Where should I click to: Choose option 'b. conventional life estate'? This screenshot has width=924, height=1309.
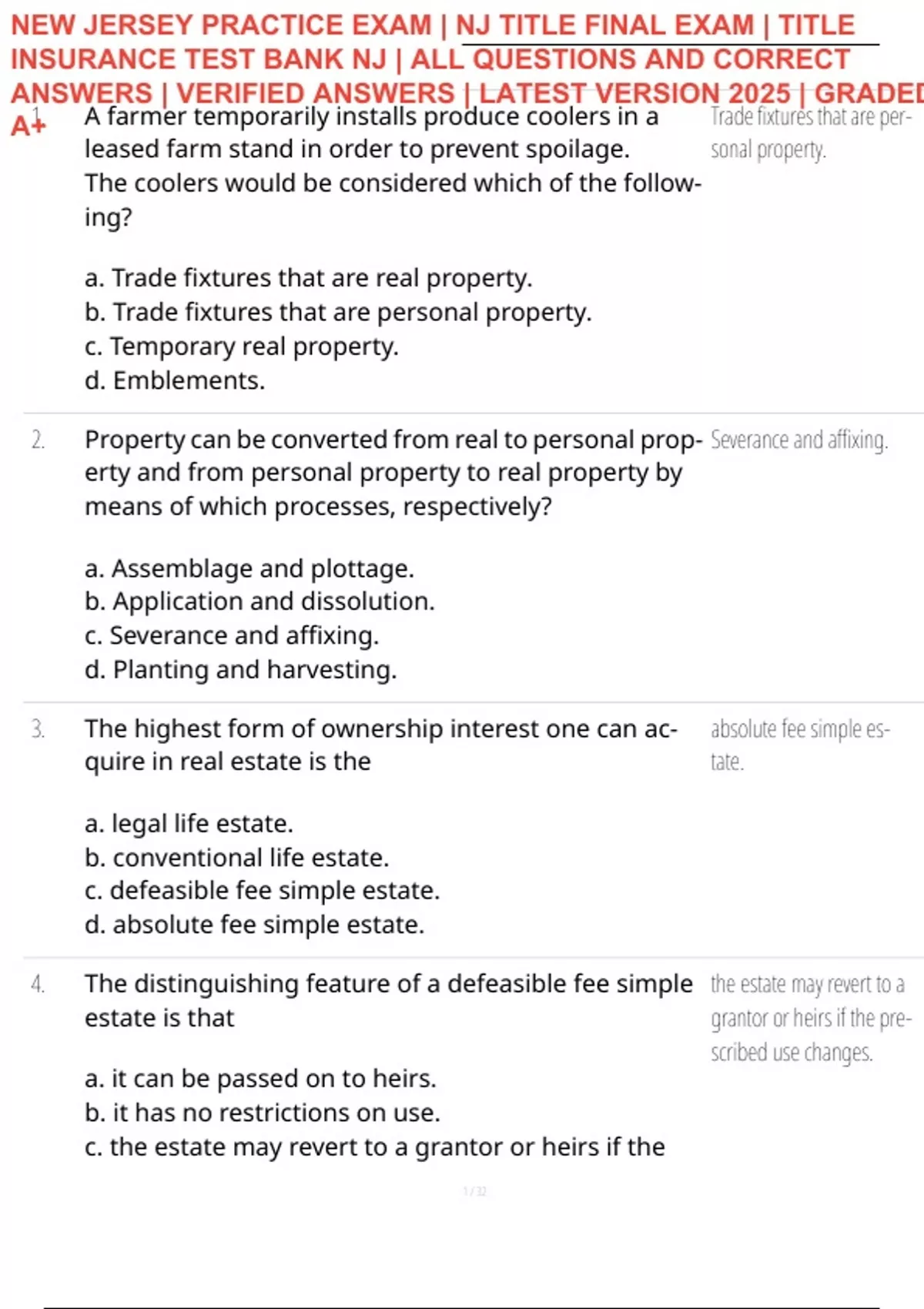[x=236, y=858]
